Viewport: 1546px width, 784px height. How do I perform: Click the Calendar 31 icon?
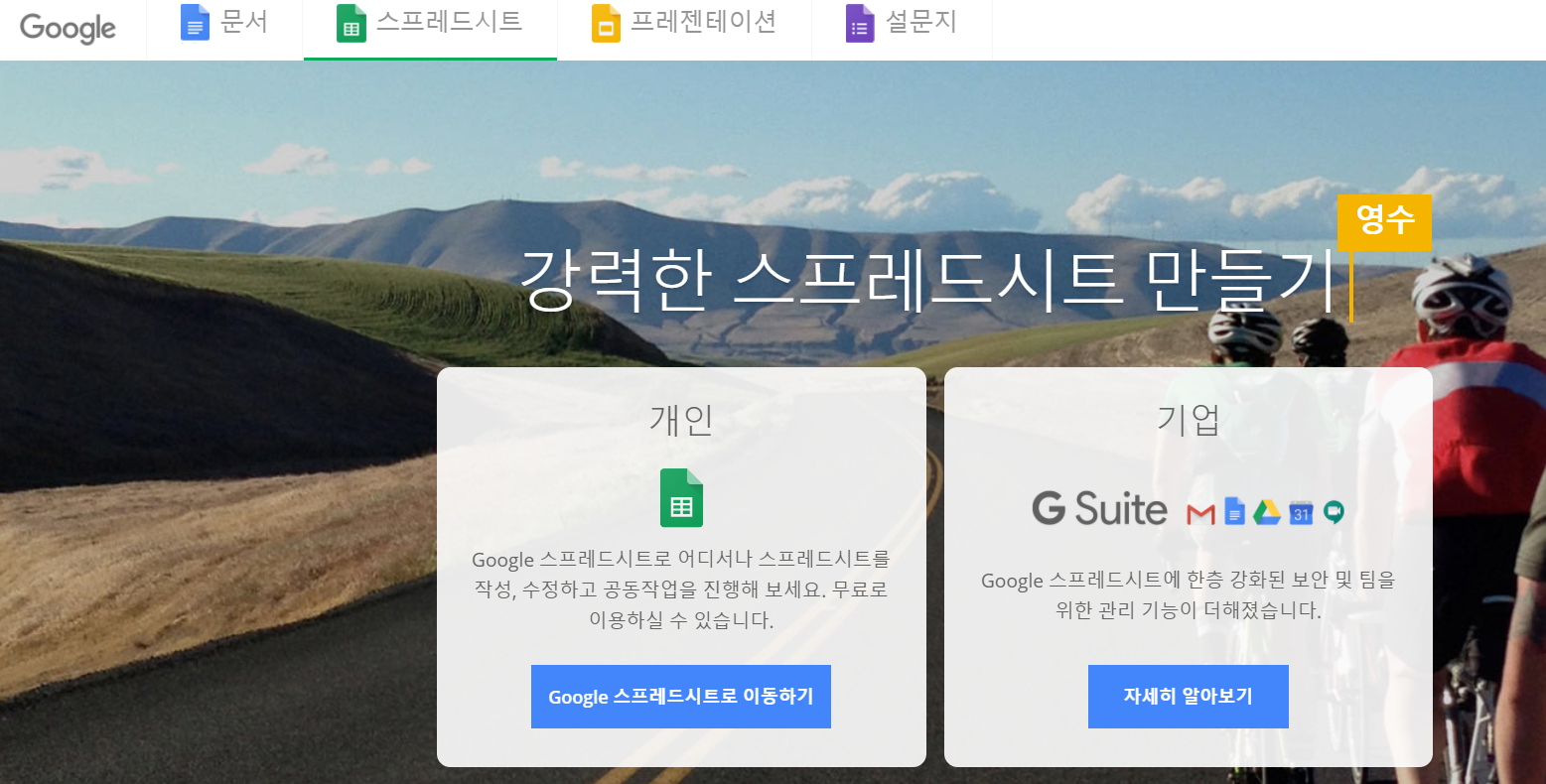(1301, 512)
